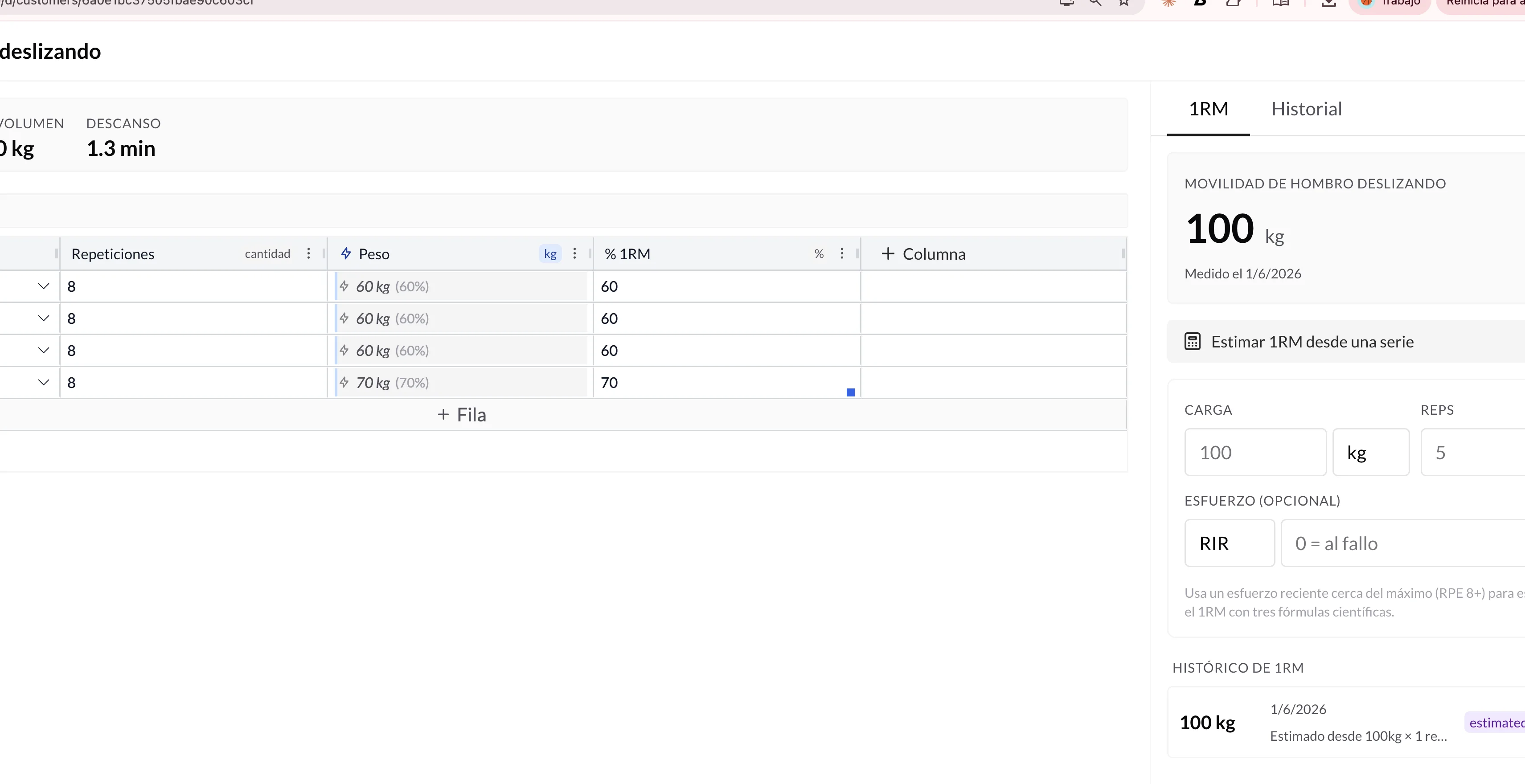
Task: Focus the Carga input showing 100
Action: pos(1255,452)
